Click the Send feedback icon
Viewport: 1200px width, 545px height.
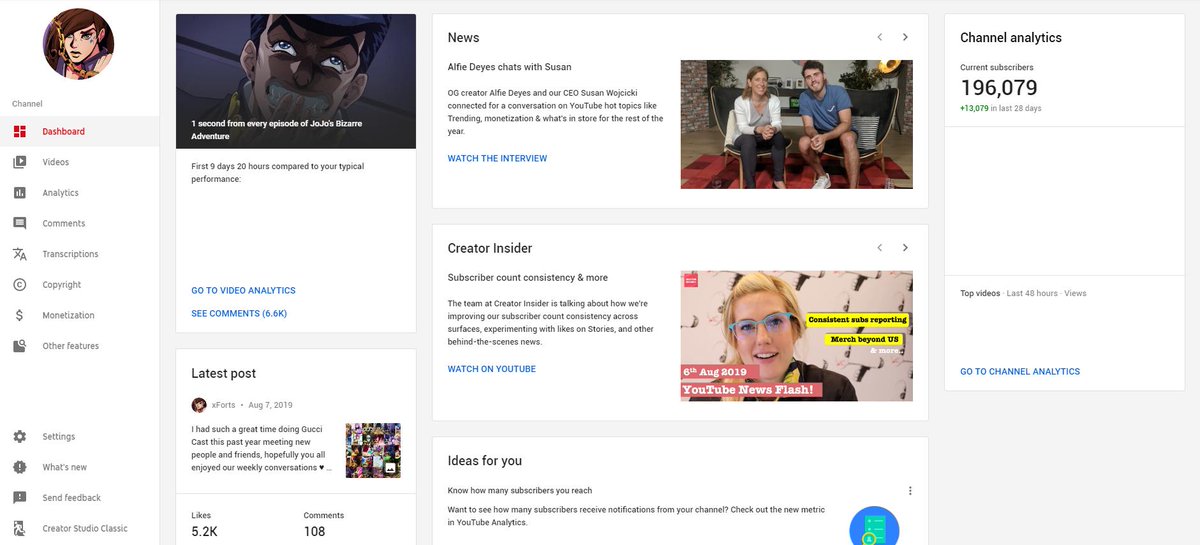pos(20,498)
